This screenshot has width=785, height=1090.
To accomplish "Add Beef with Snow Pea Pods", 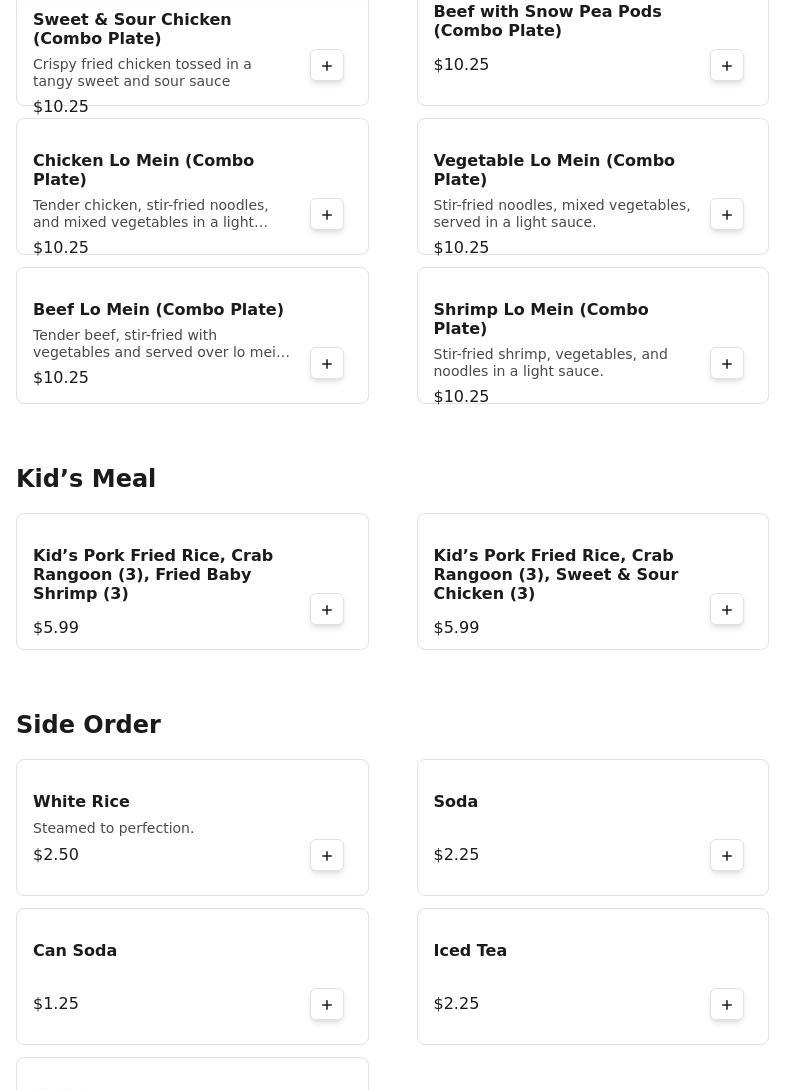I will pyautogui.click(x=727, y=66).
